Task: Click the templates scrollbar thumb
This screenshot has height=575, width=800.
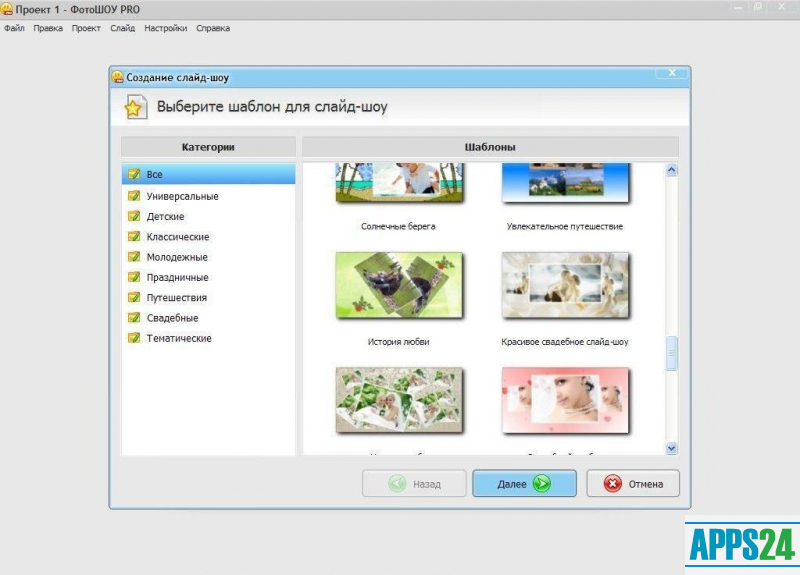Action: click(x=672, y=353)
